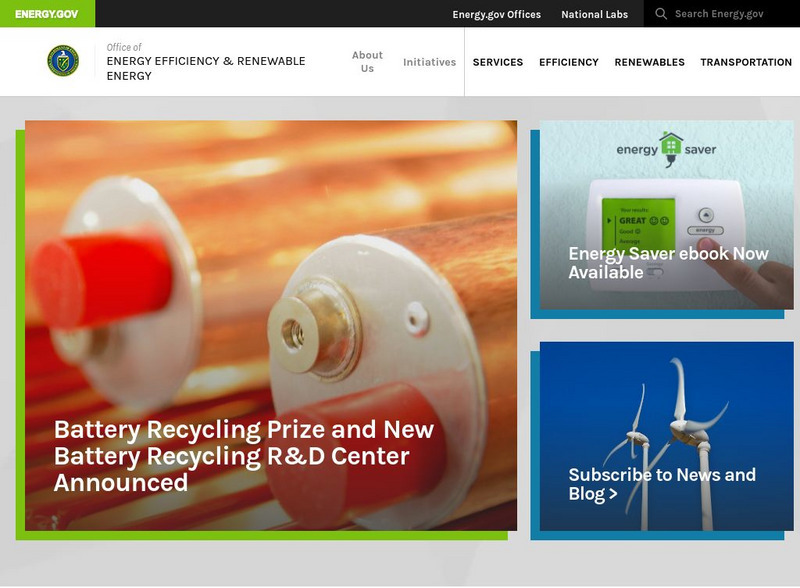Read the Battery Recycling Prize headline
This screenshot has height=588, width=800.
point(244,456)
